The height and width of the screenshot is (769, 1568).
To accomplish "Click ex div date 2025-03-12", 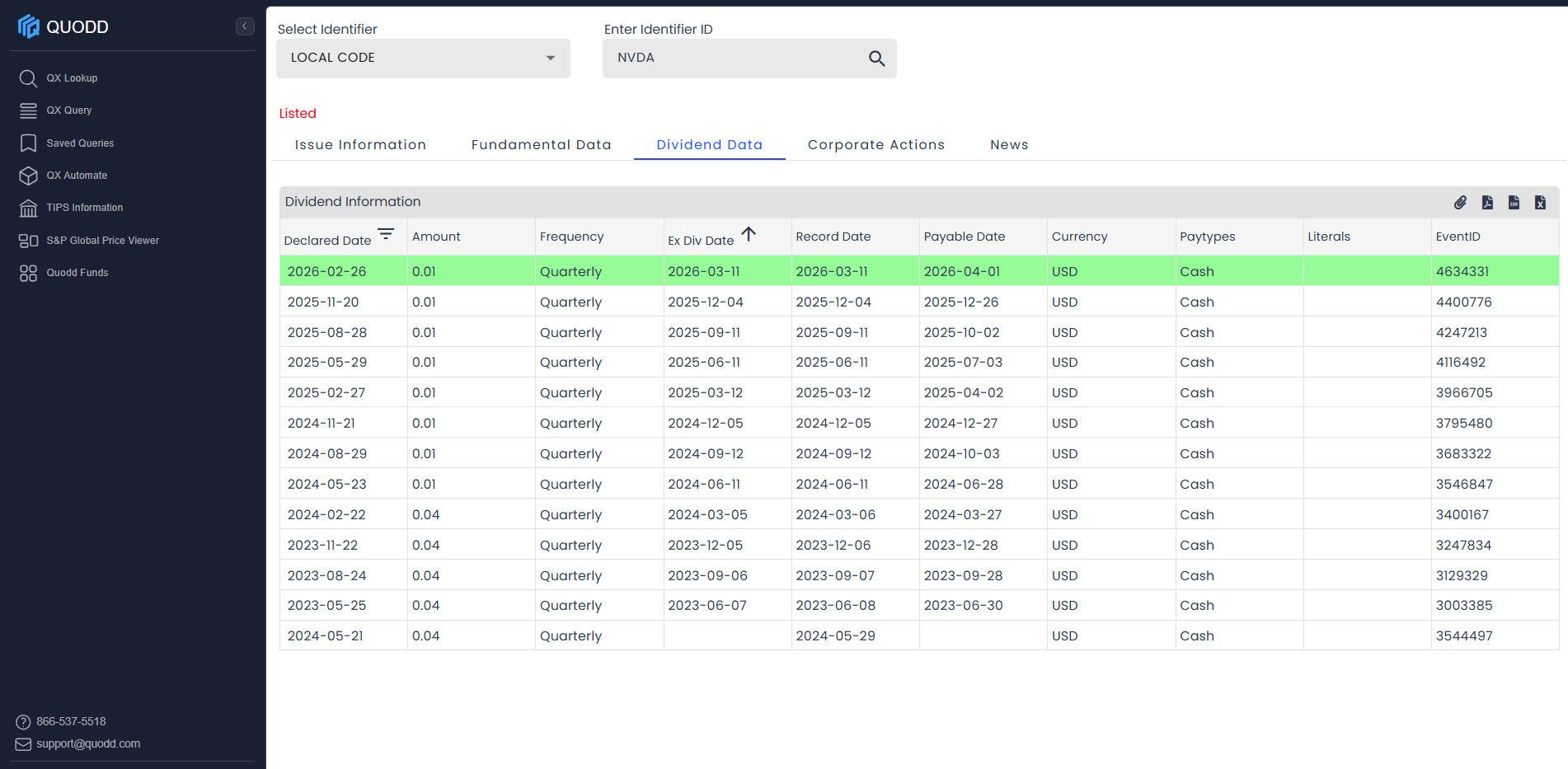I will 705,393.
